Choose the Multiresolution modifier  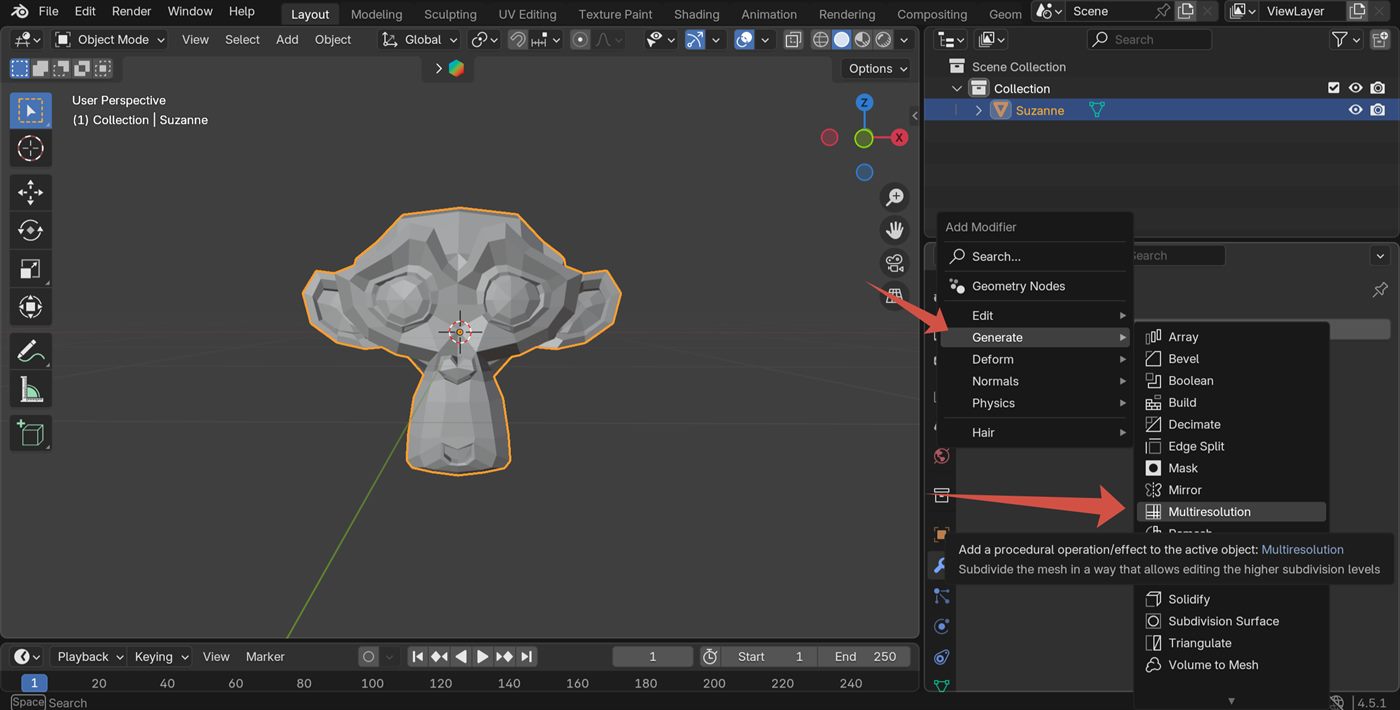tap(1231, 512)
